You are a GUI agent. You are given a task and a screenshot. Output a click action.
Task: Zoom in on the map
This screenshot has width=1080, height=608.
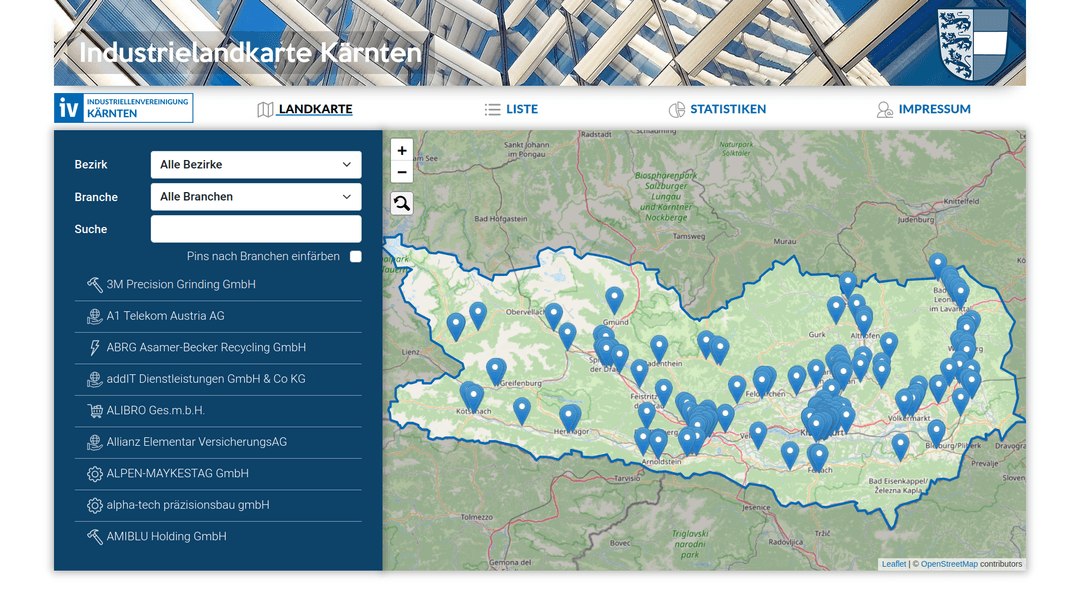click(x=402, y=151)
